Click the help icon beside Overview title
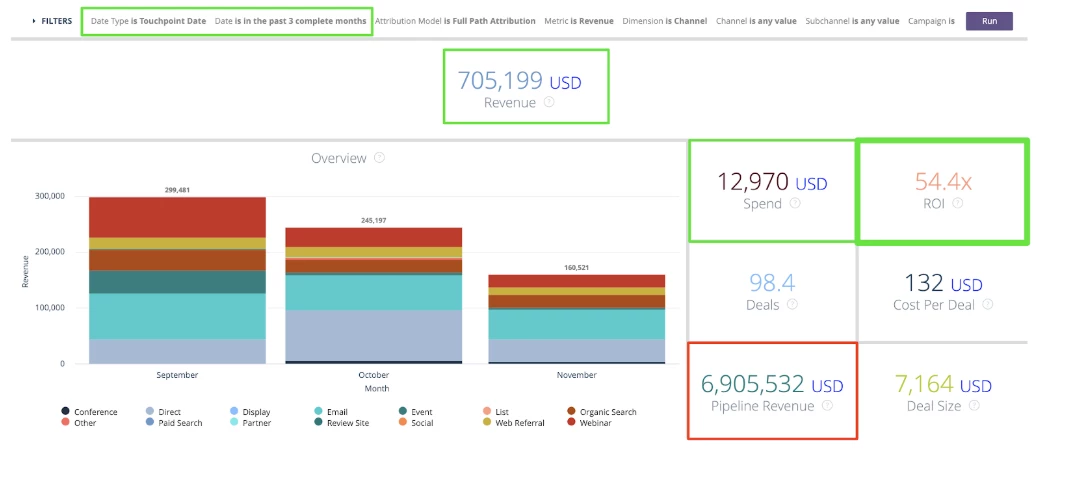The image size is (1065, 480). coord(380,158)
